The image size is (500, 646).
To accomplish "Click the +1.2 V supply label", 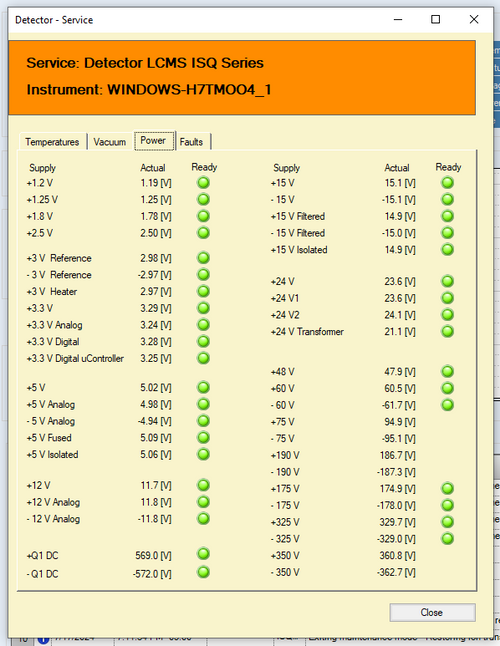I will coord(40,183).
